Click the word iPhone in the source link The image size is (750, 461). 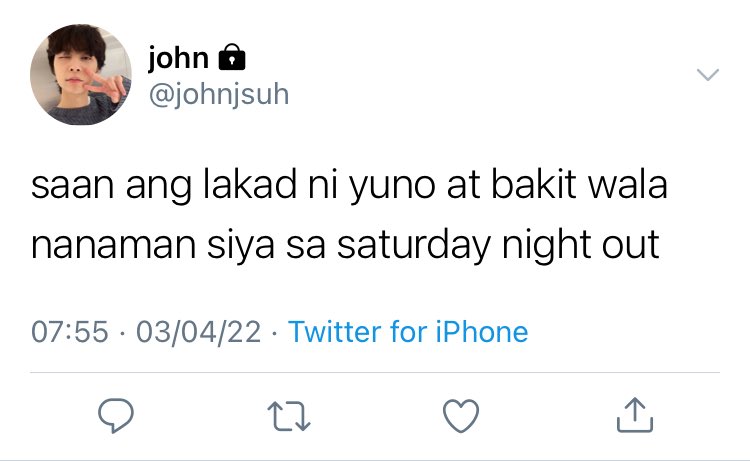coord(482,331)
